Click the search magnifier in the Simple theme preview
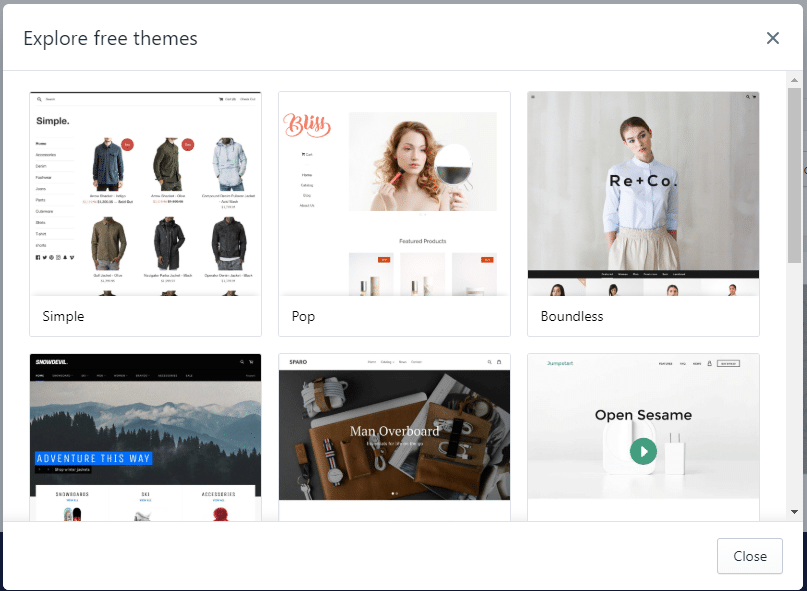The height and width of the screenshot is (591, 807). tap(40, 99)
